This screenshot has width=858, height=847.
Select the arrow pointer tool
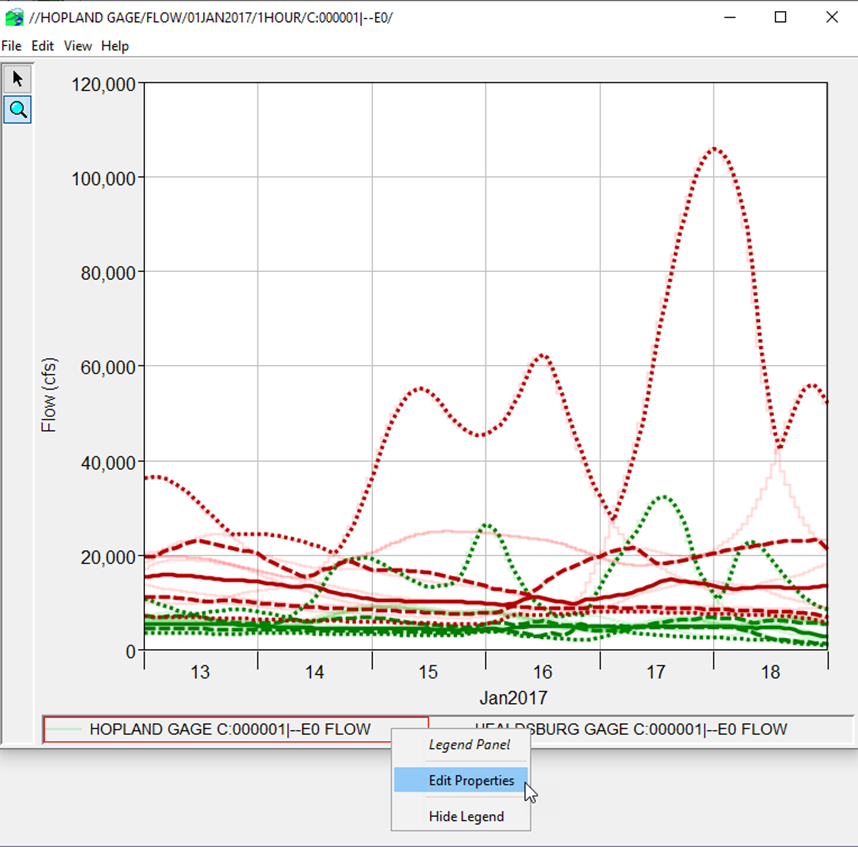(18, 78)
